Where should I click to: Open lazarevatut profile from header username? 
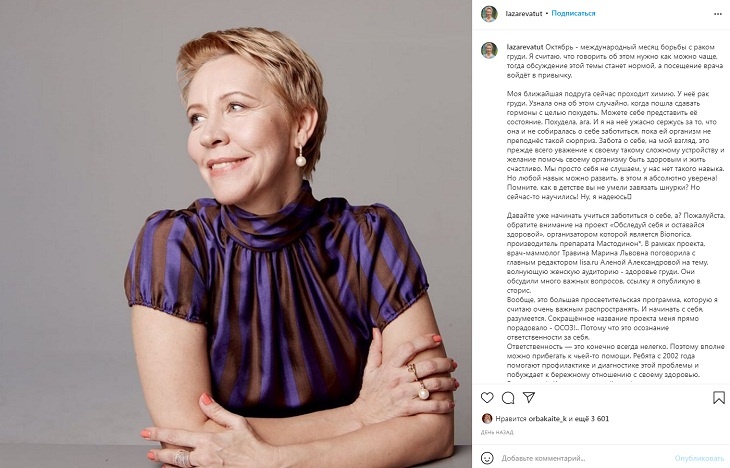click(x=524, y=14)
